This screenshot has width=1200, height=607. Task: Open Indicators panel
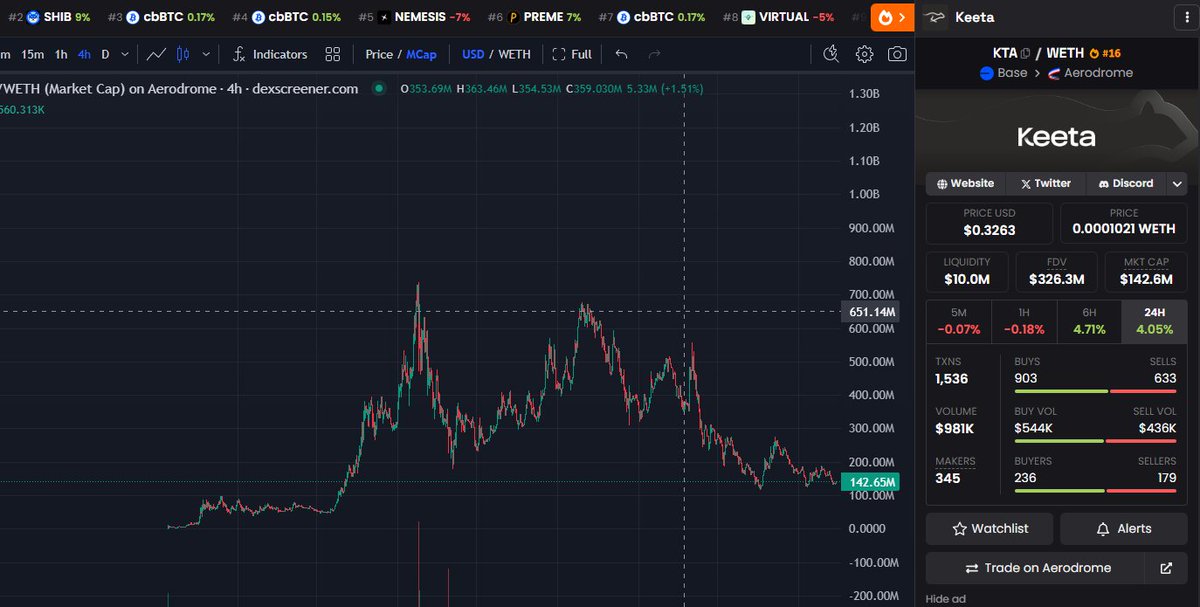point(269,54)
